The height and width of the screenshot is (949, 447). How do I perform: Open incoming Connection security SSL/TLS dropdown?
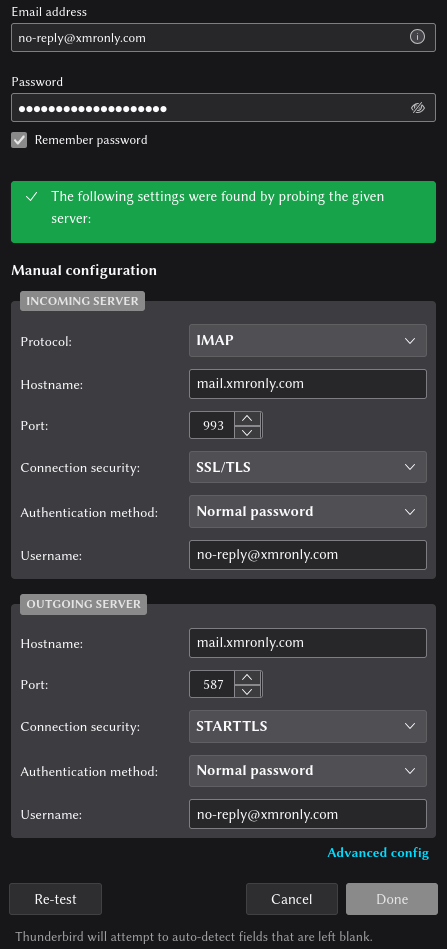[x=307, y=467]
